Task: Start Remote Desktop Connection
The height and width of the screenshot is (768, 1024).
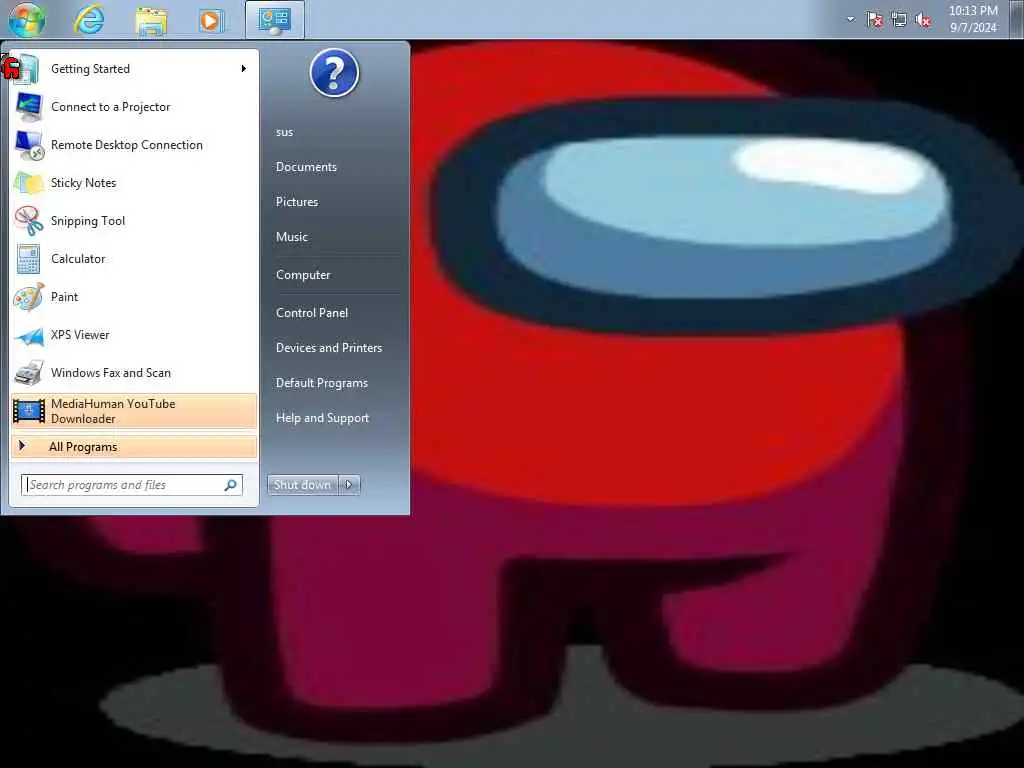Action: (134, 144)
